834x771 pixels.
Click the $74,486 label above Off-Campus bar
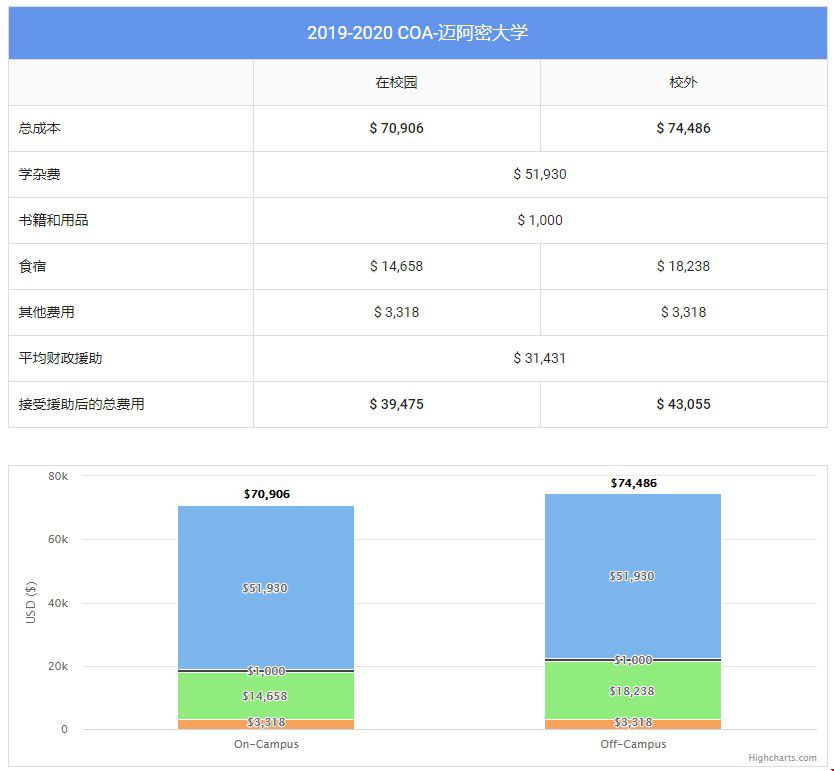click(632, 483)
